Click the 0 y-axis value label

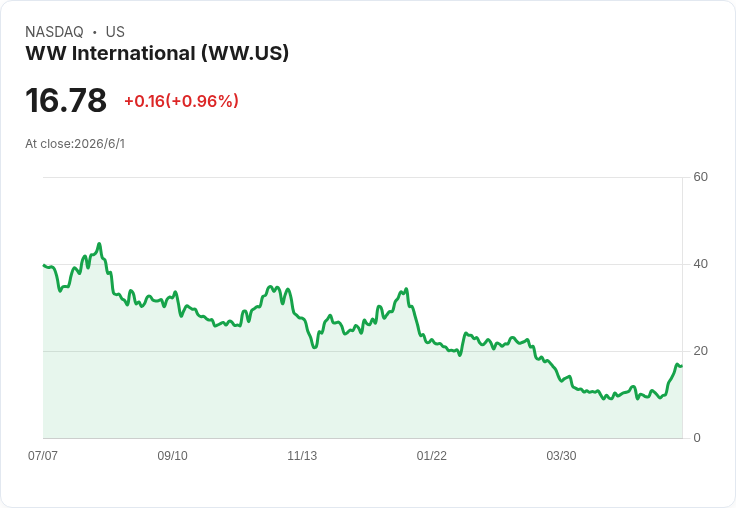pos(697,438)
